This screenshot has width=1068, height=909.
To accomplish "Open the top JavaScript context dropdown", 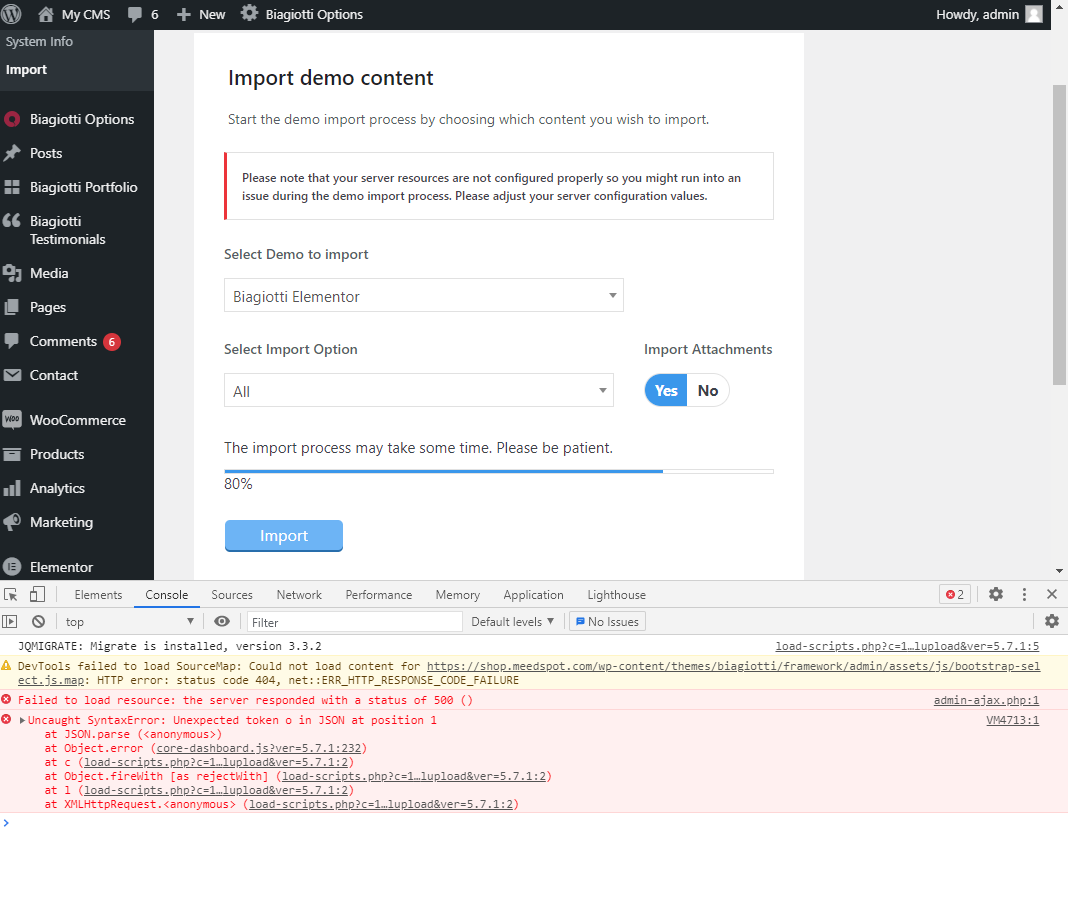I will pyautogui.click(x=129, y=622).
